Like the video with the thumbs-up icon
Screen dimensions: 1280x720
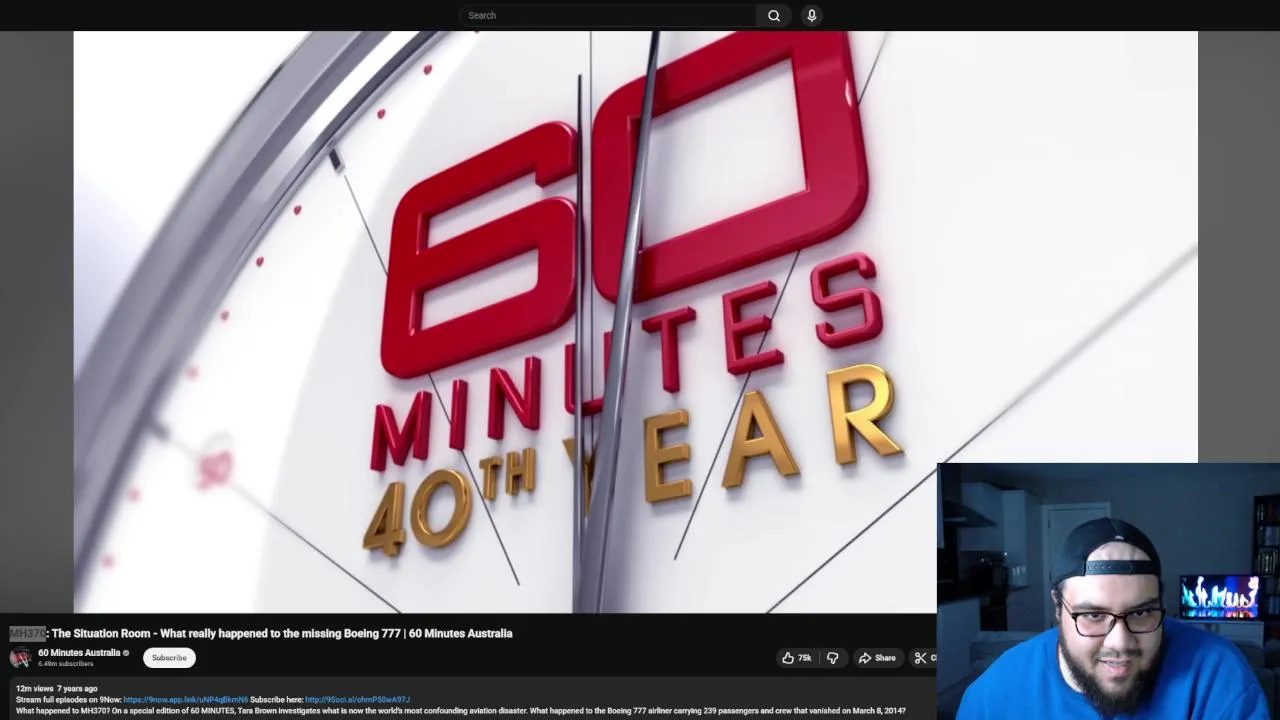[x=797, y=658]
